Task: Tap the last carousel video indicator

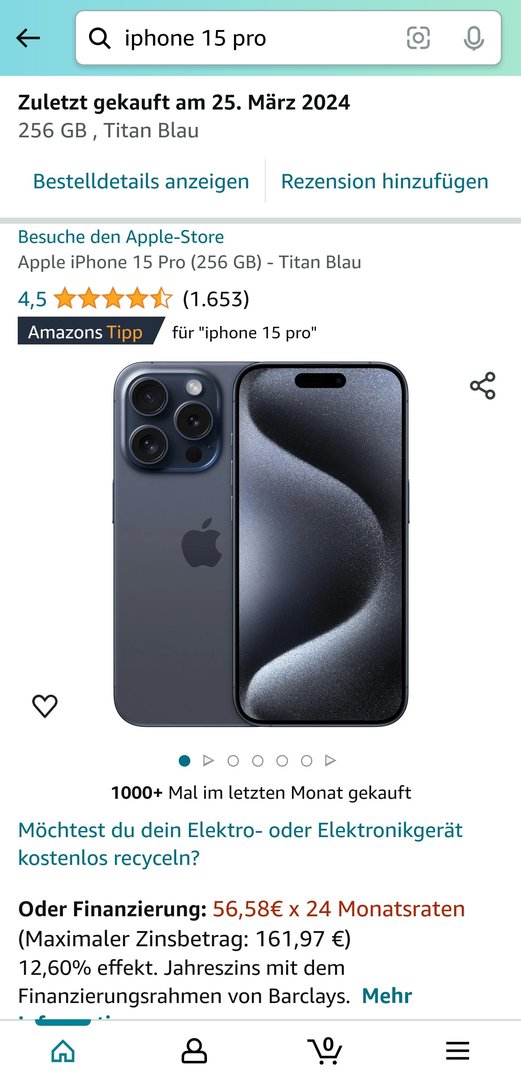Action: (330, 760)
